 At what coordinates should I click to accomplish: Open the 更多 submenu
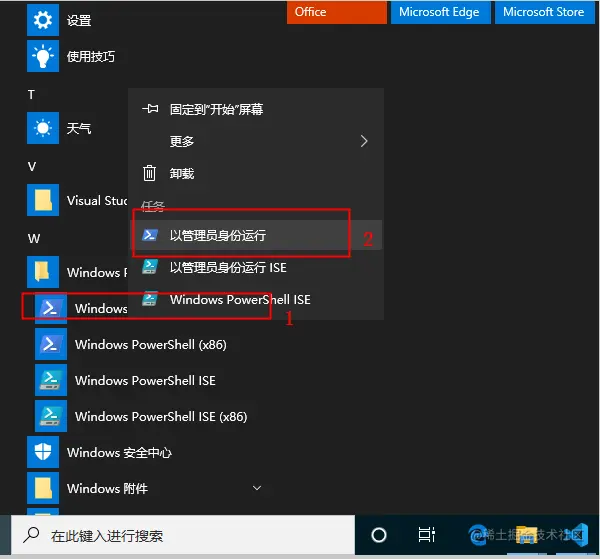[x=256, y=141]
